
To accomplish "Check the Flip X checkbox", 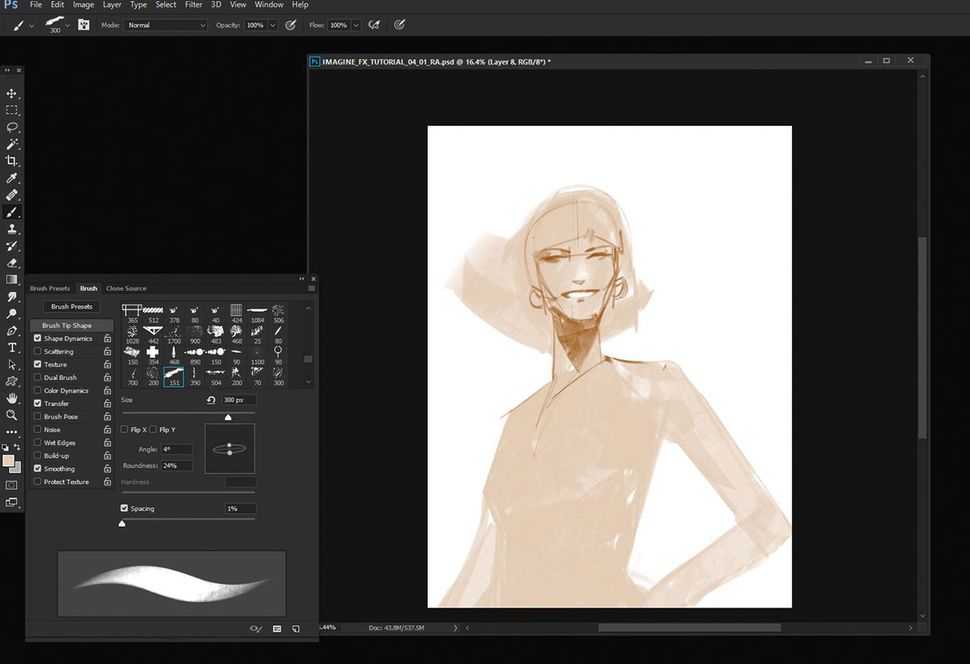I will 124,429.
